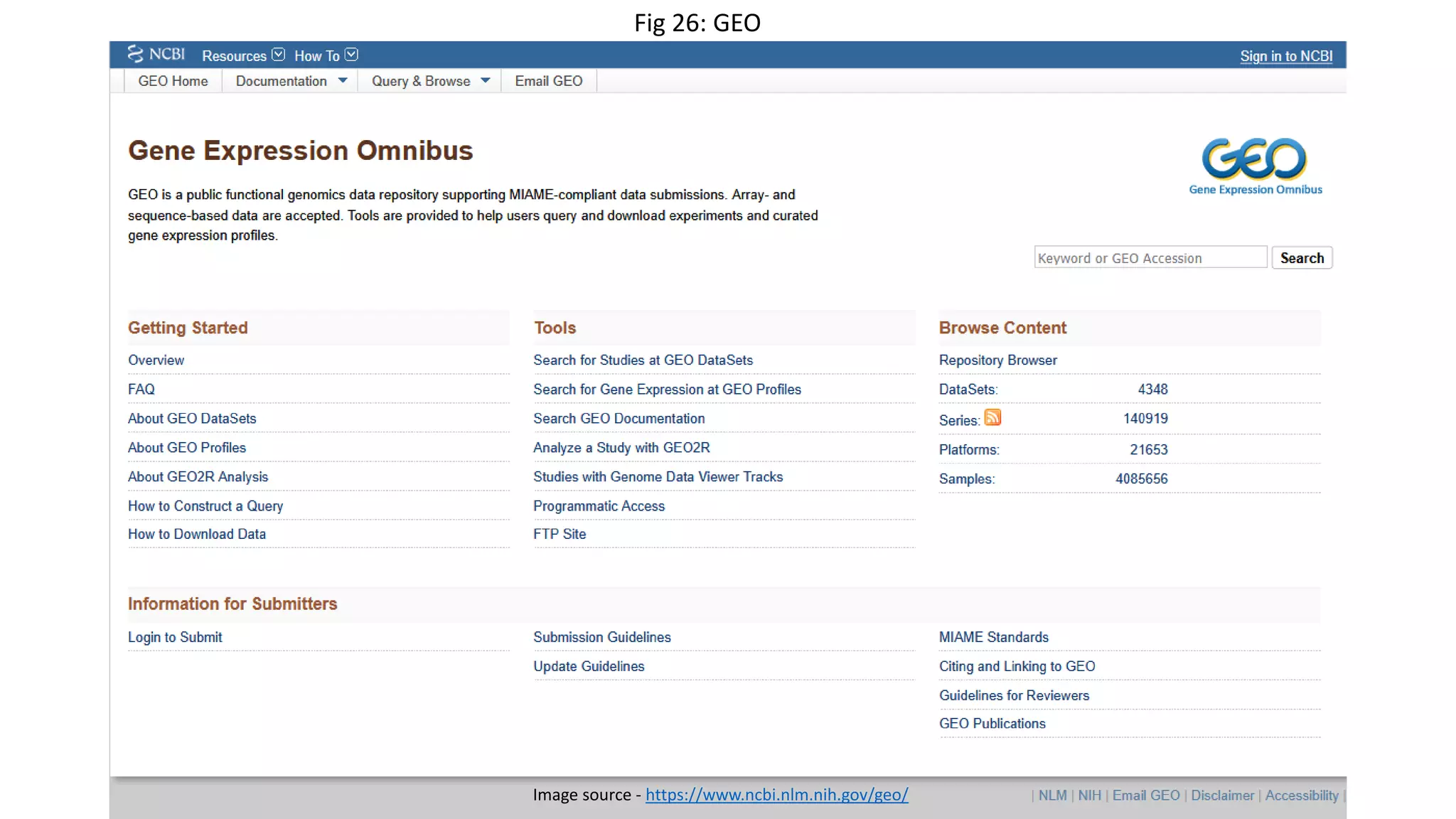Open Search for Gene Expression at GEO Profiles

(x=667, y=389)
